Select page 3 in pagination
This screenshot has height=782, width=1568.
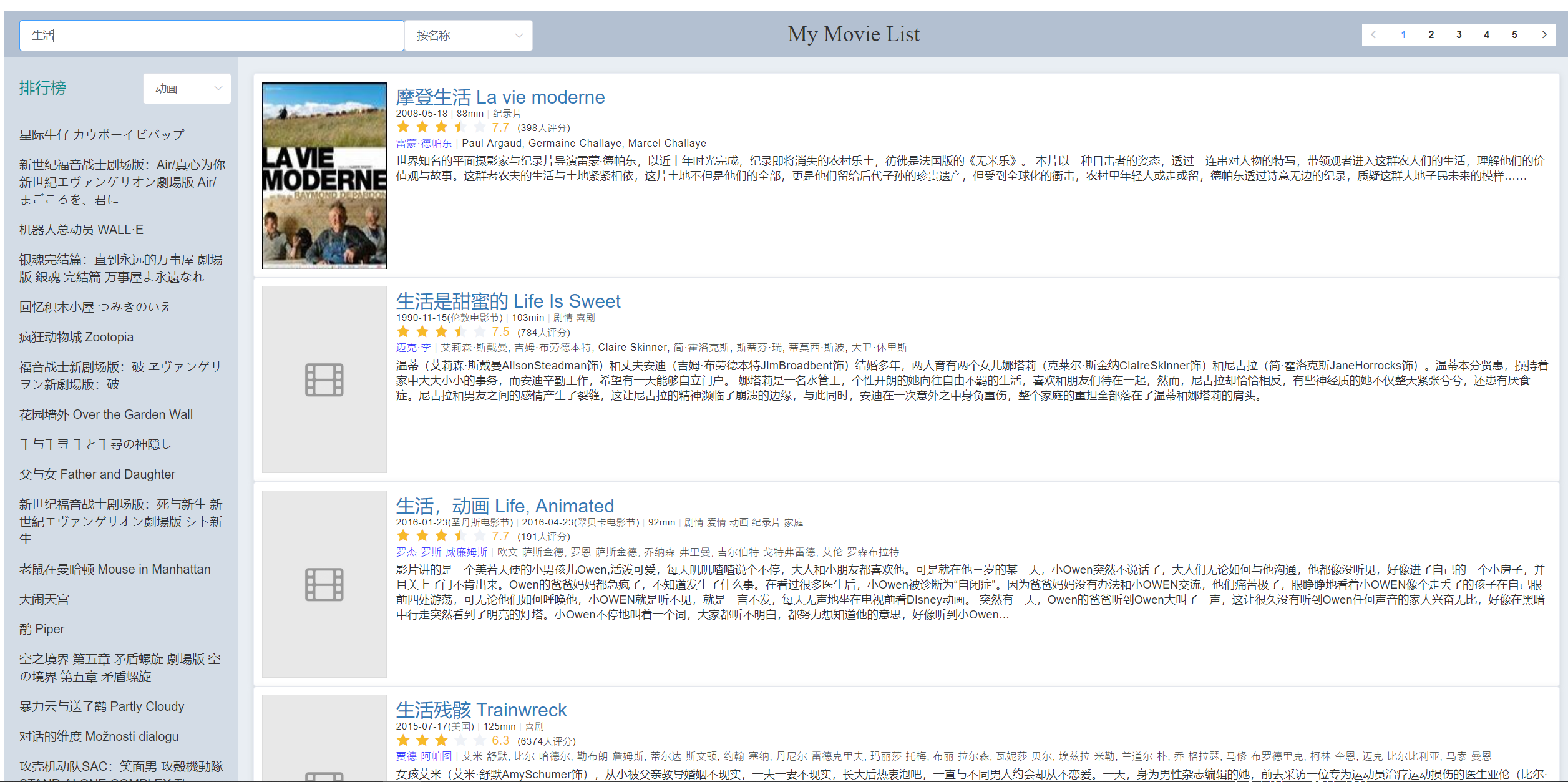click(1459, 35)
